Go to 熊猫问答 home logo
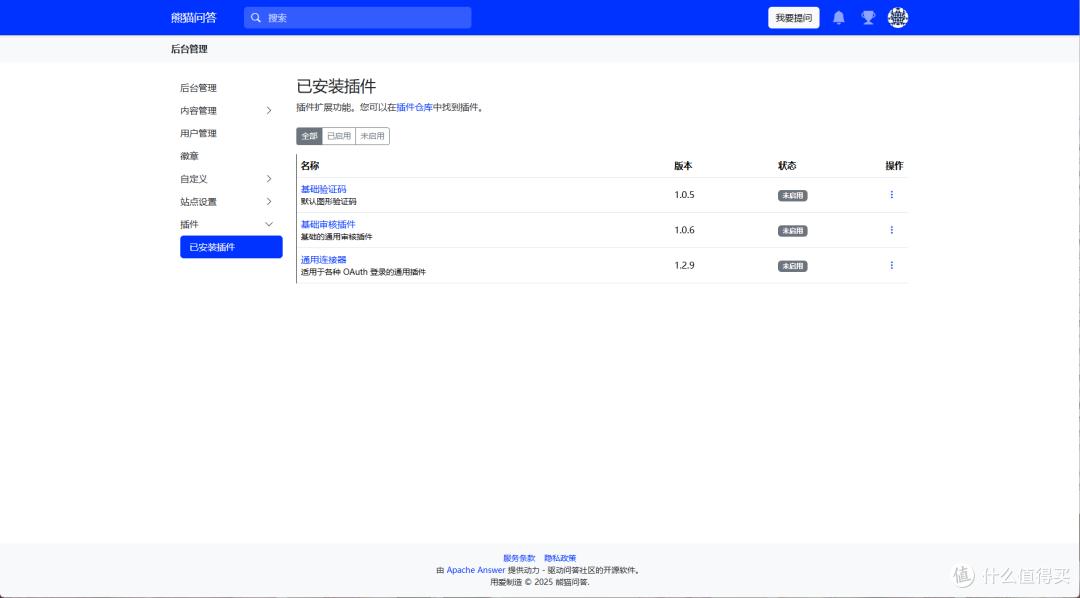1080x598 pixels. tap(194, 18)
